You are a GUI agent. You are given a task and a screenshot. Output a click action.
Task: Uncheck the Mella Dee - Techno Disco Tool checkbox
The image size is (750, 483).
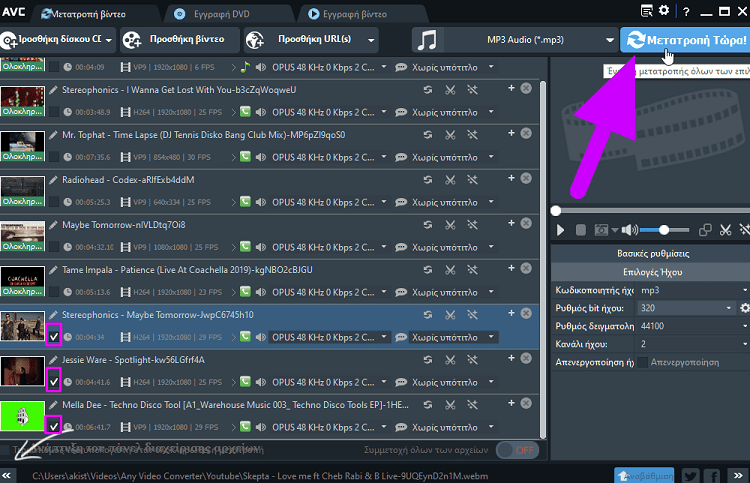(x=54, y=427)
